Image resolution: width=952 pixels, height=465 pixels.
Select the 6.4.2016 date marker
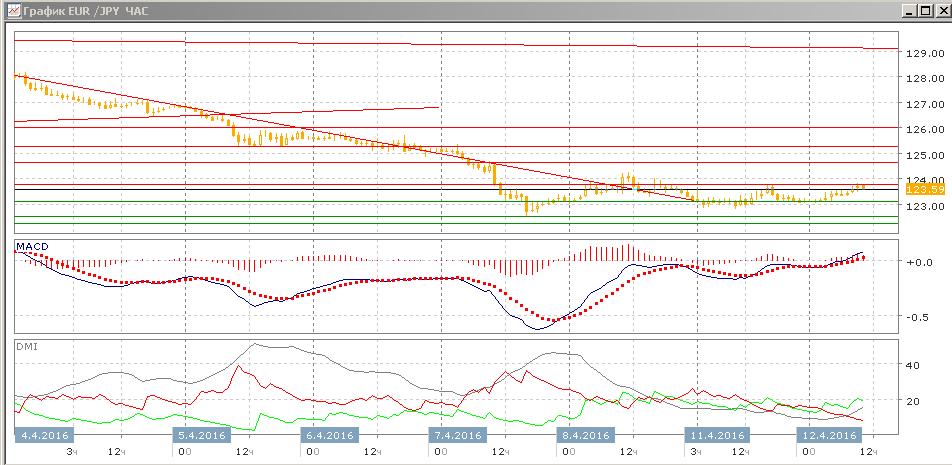point(330,436)
